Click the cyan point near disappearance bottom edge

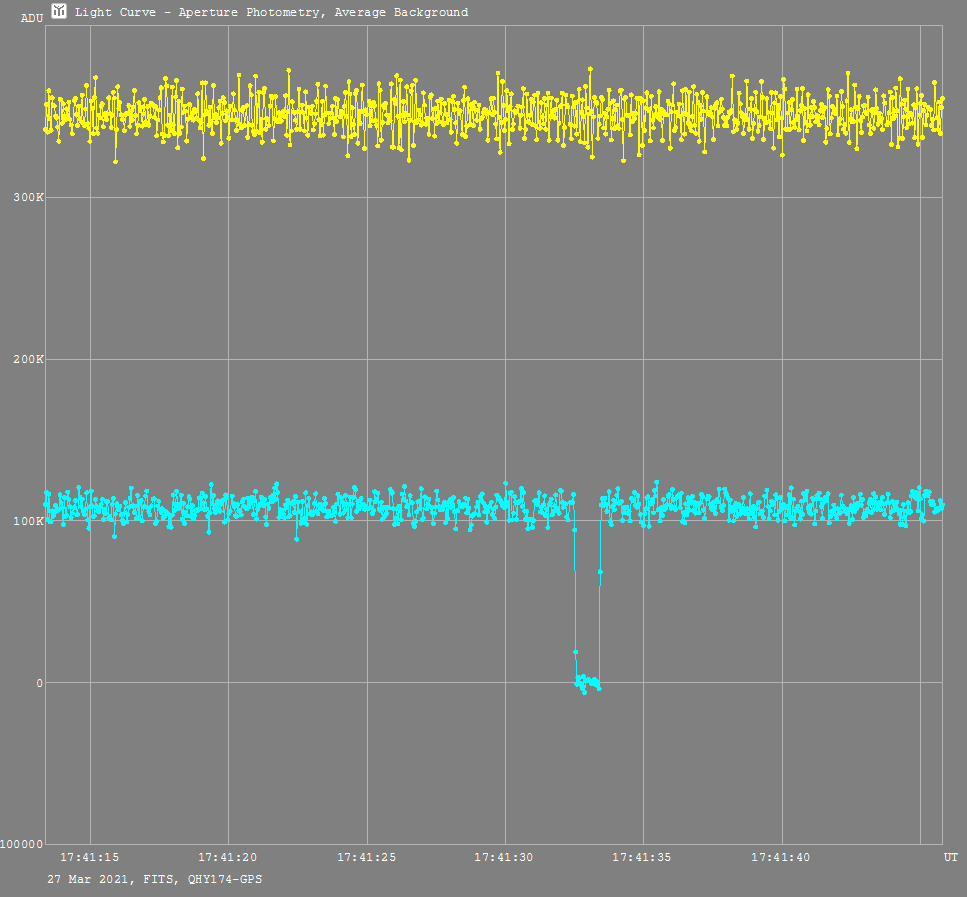point(575,651)
